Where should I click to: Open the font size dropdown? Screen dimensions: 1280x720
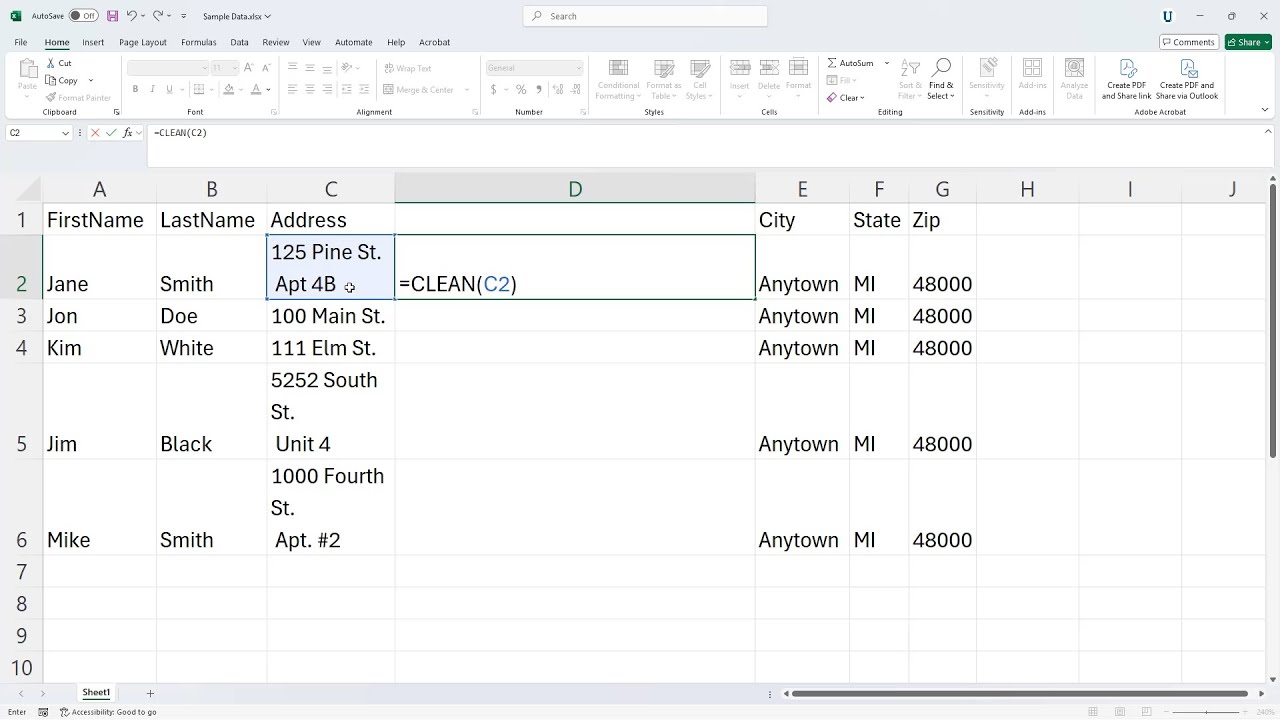(x=234, y=68)
